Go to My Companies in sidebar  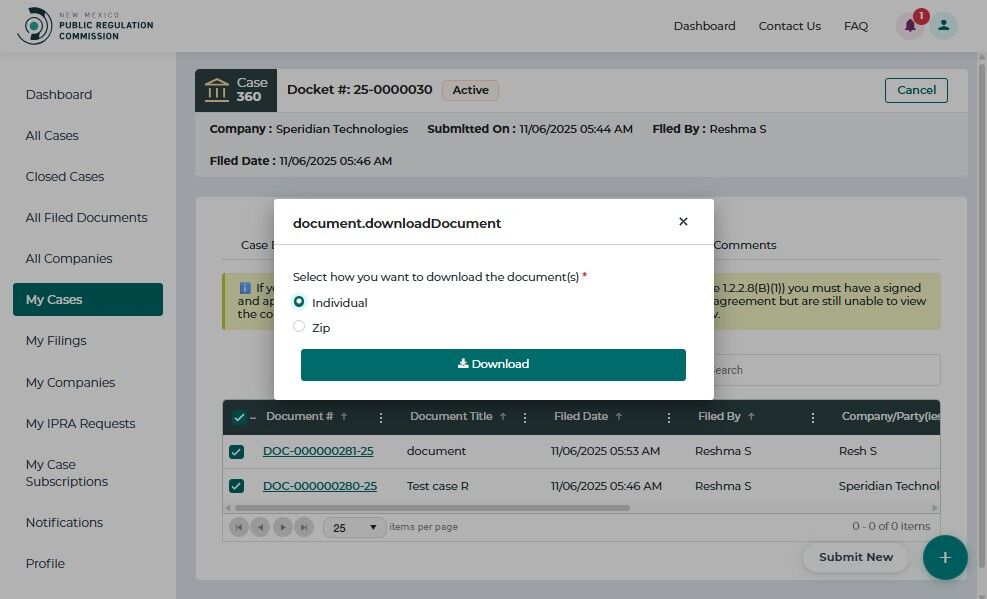click(70, 383)
